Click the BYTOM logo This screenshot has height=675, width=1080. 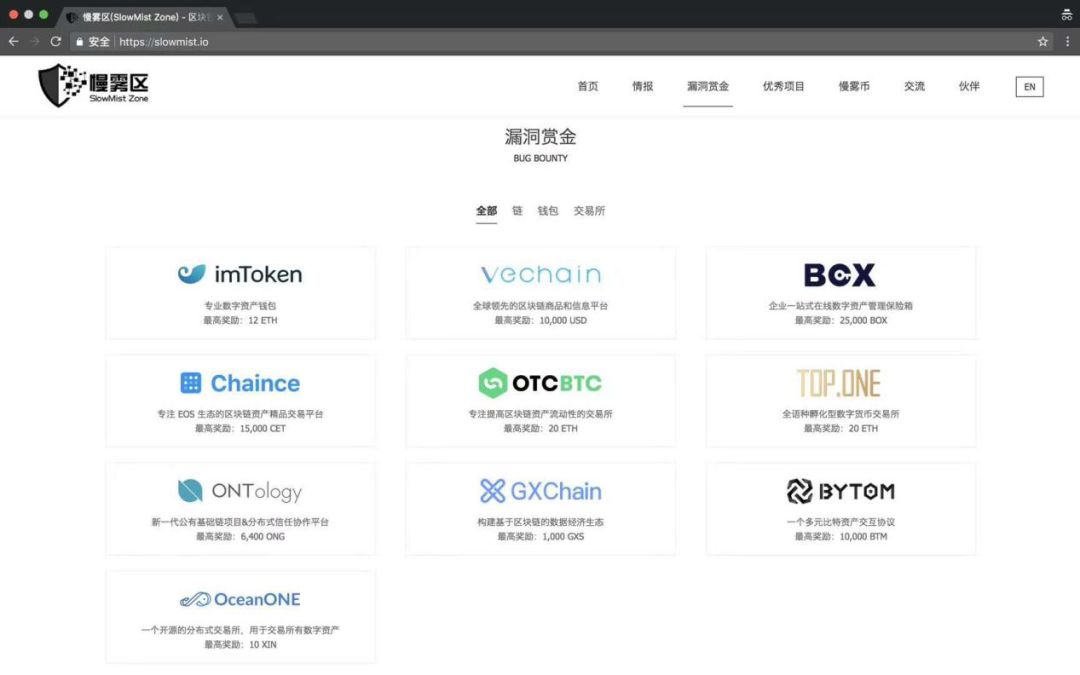840,491
